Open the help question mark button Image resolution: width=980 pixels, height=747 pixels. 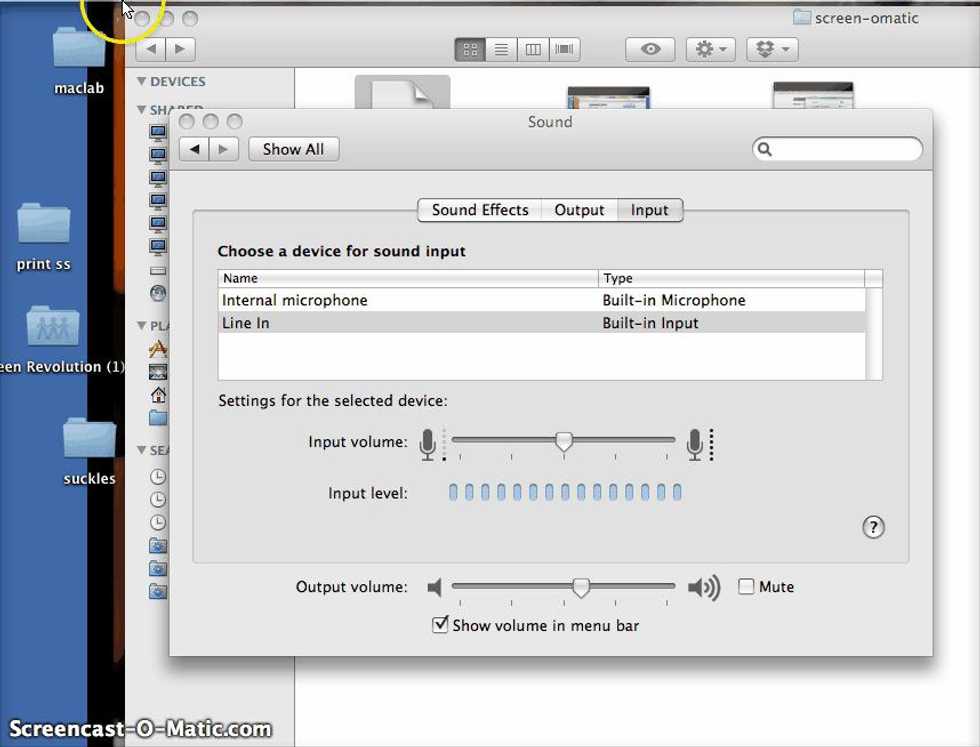pos(873,527)
